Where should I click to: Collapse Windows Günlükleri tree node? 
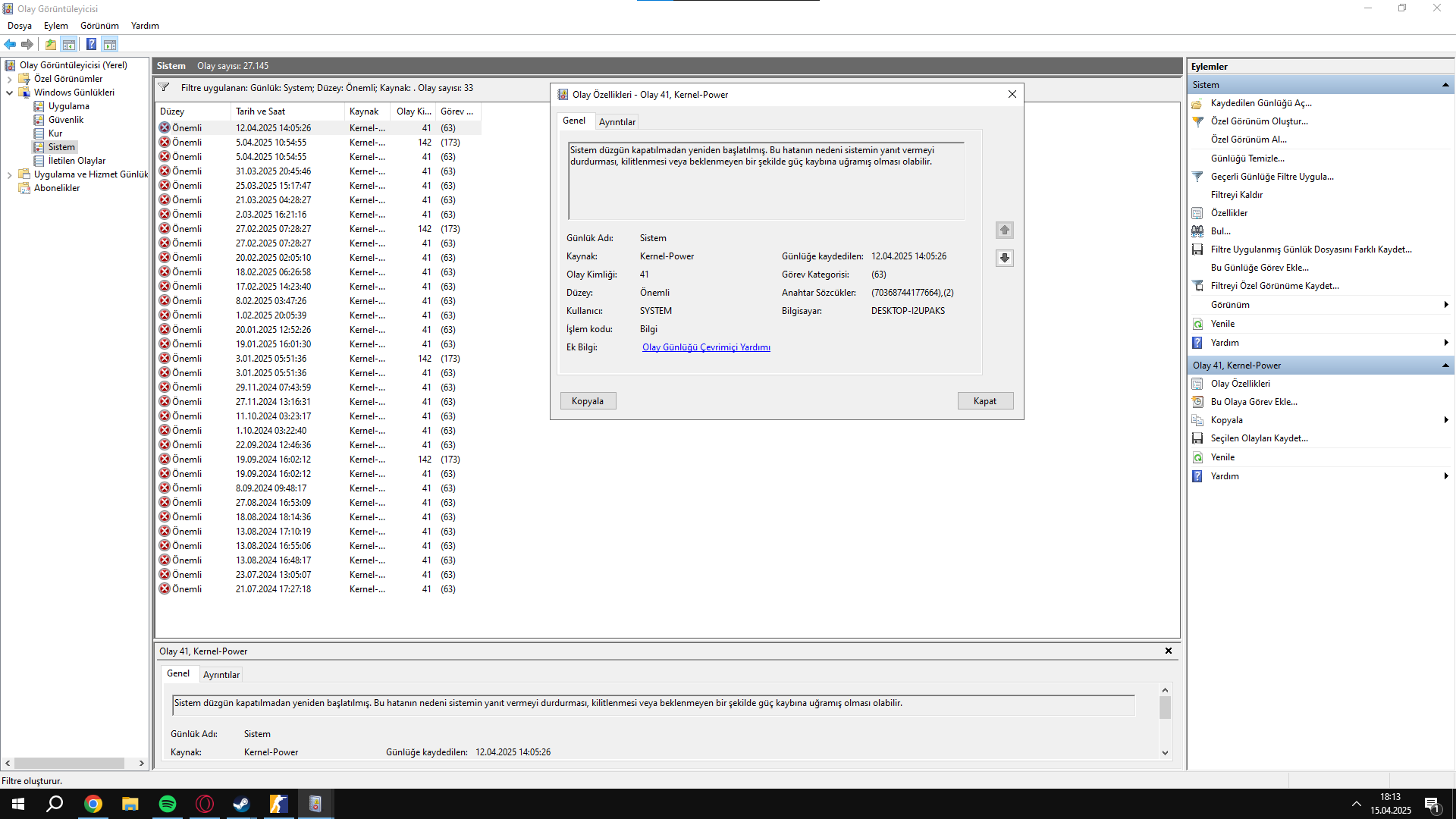[x=10, y=93]
